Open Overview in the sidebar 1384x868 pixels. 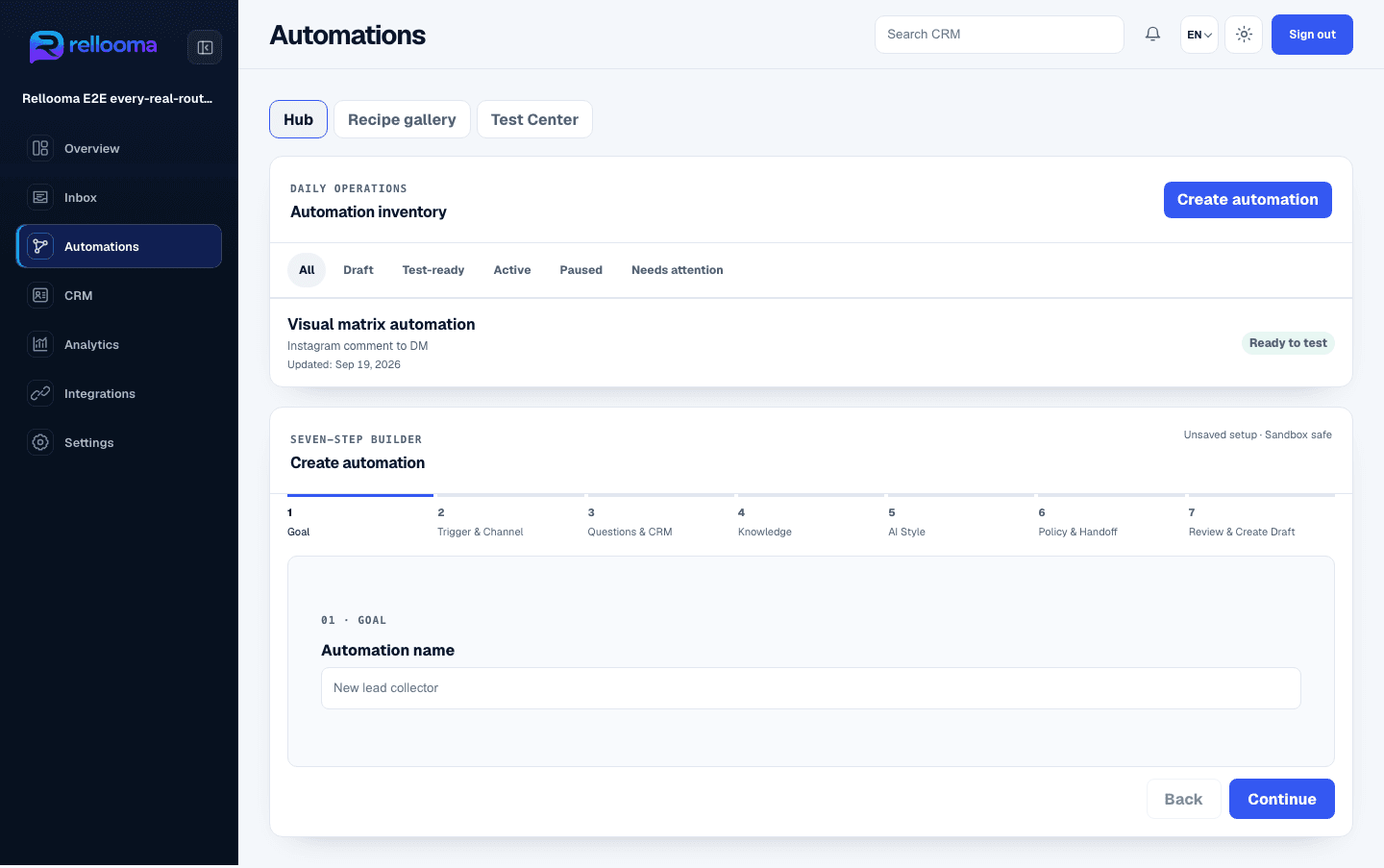click(x=119, y=148)
